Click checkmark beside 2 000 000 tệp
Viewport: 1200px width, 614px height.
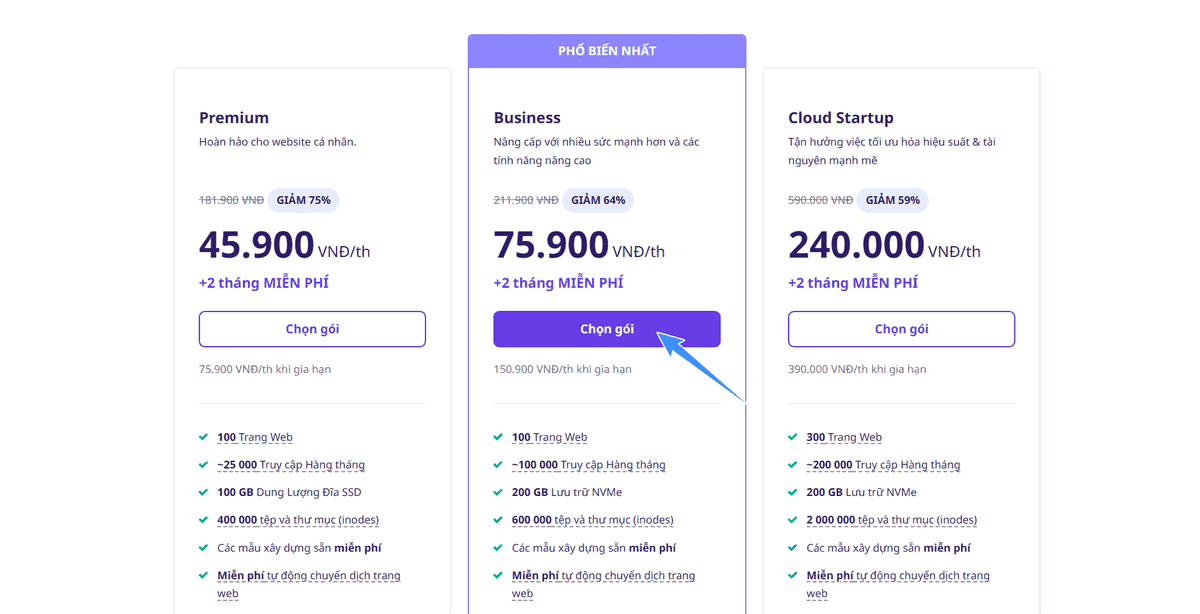click(793, 520)
